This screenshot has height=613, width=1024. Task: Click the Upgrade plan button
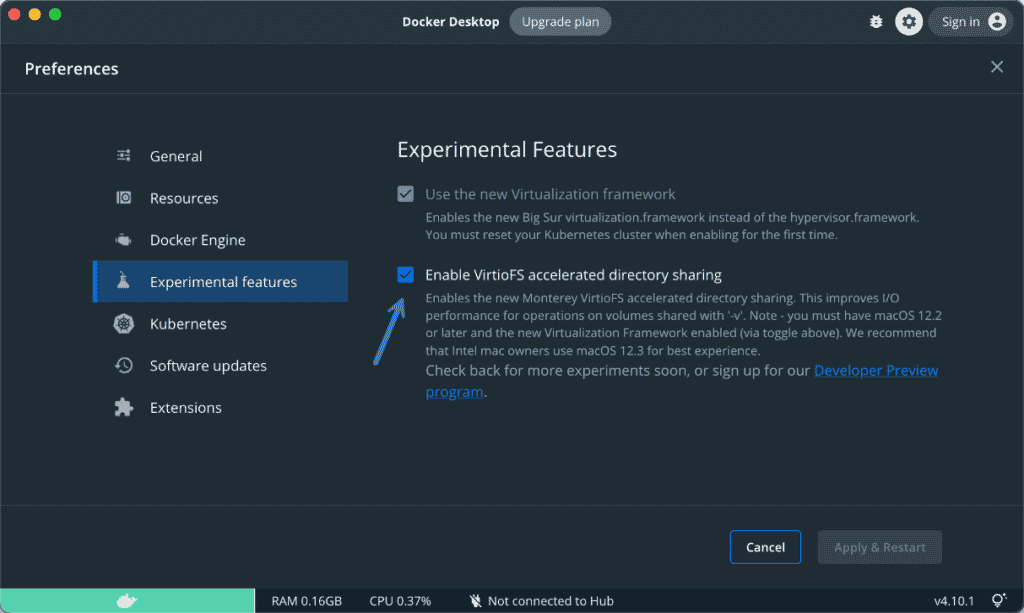point(560,22)
